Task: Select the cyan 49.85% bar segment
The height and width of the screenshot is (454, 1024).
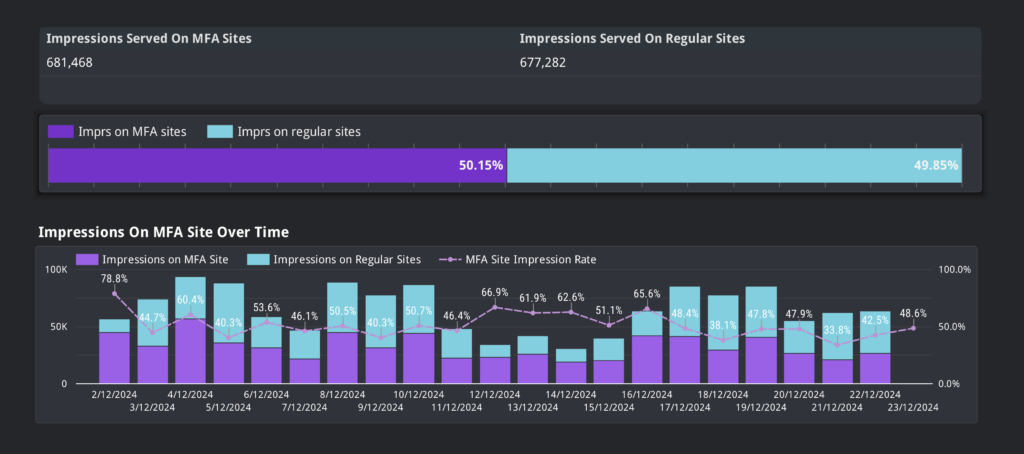Action: coord(734,165)
